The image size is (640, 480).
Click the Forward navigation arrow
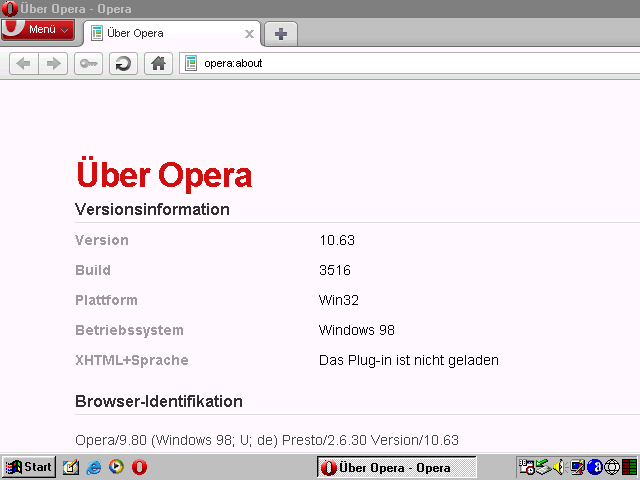tap(54, 64)
